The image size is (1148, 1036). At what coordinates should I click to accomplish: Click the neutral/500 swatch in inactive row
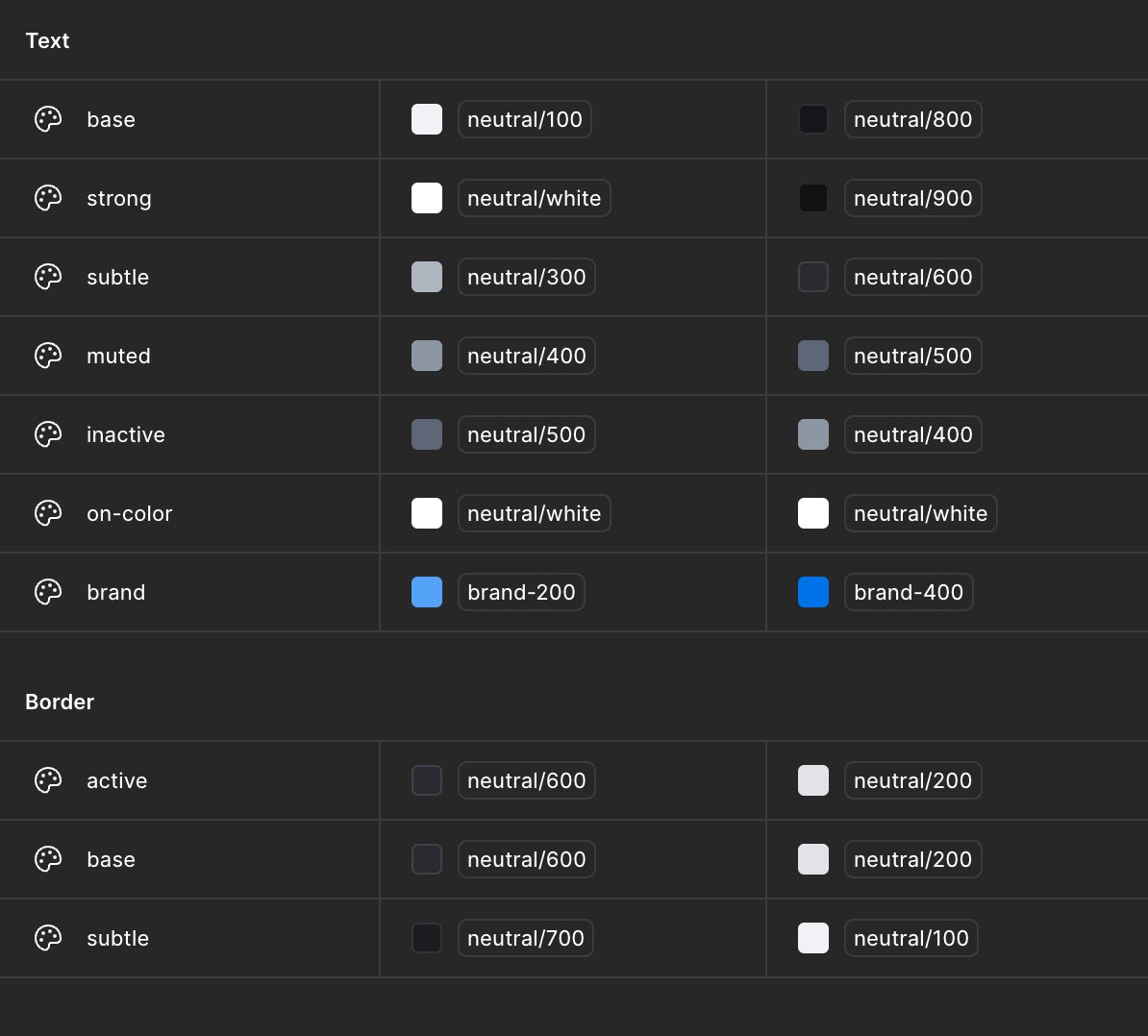click(x=427, y=434)
